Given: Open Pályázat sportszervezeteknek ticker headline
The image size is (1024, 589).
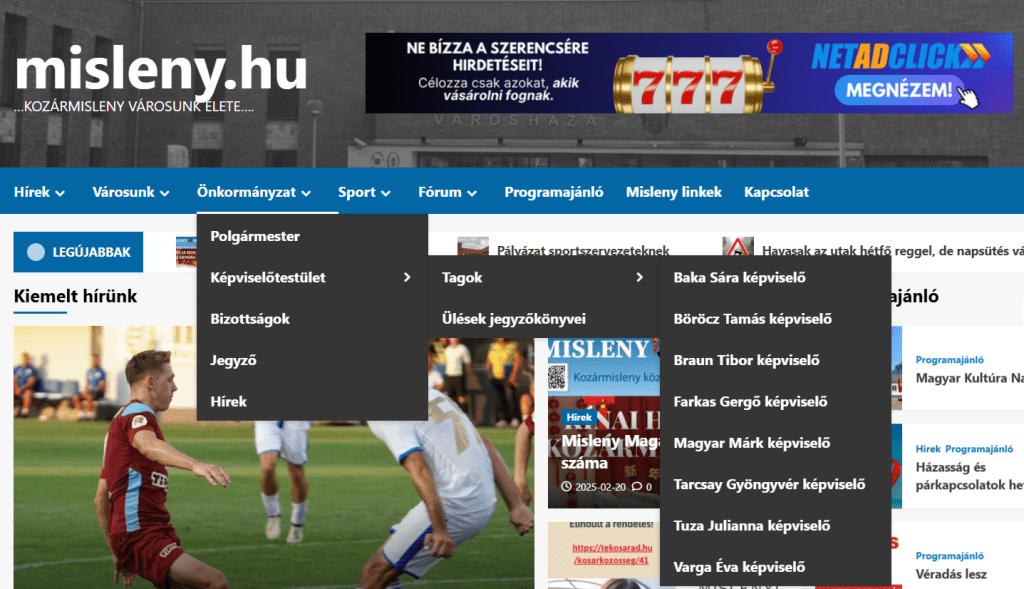Looking at the screenshot, I should (583, 251).
